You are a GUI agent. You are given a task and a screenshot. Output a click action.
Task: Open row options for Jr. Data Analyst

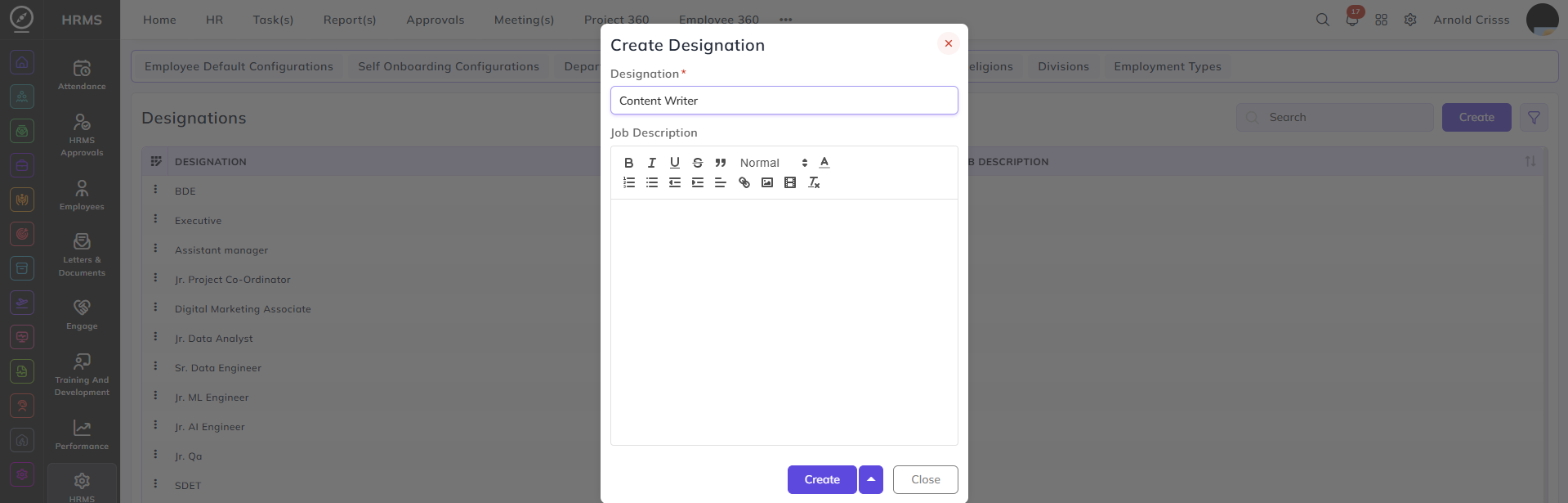[155, 336]
